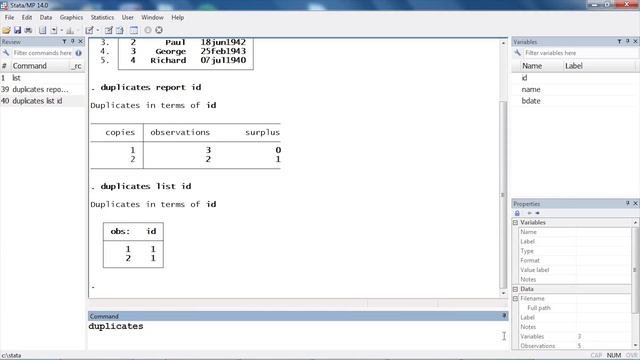Click the Break toolbar icon
The image size is (640, 360).
click(159, 30)
